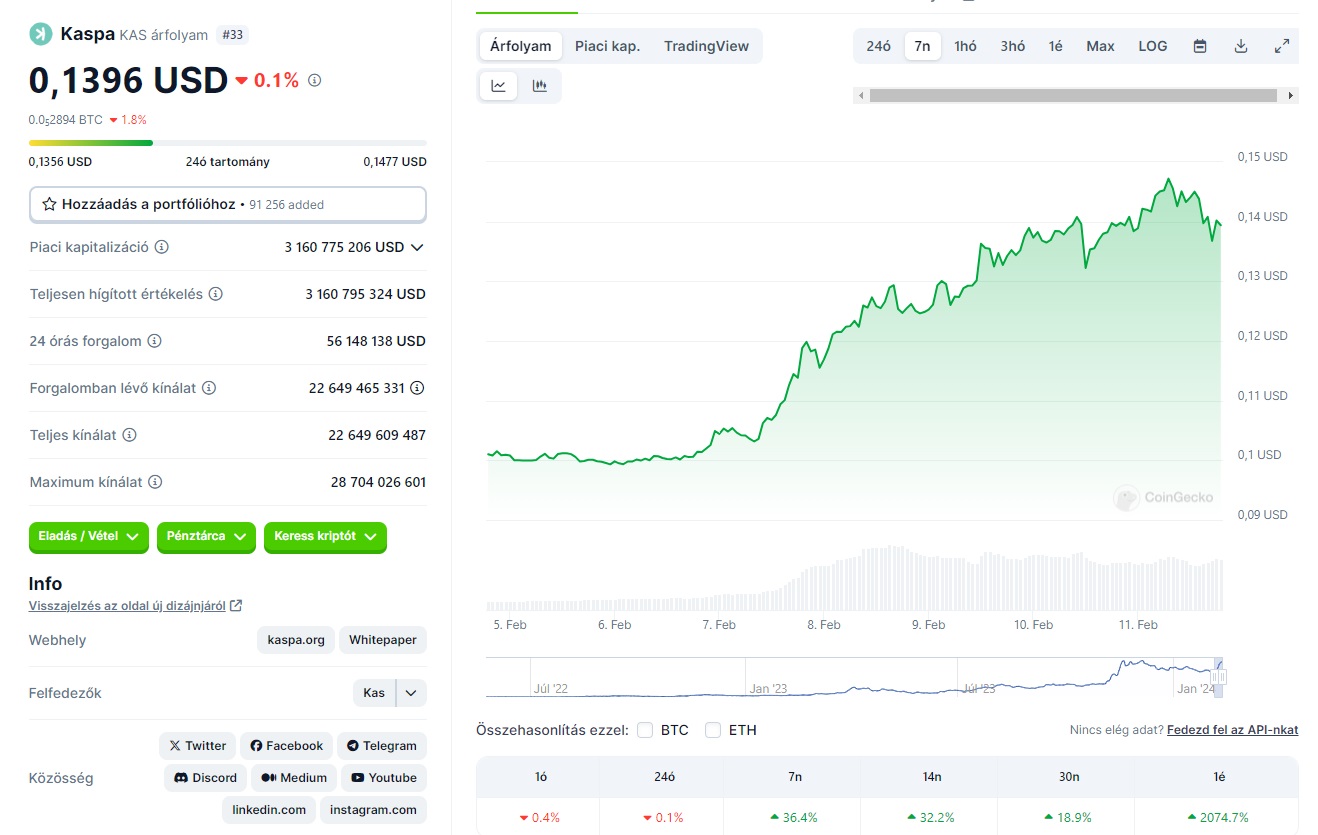Enable ETH comparison checkbox

click(x=713, y=730)
